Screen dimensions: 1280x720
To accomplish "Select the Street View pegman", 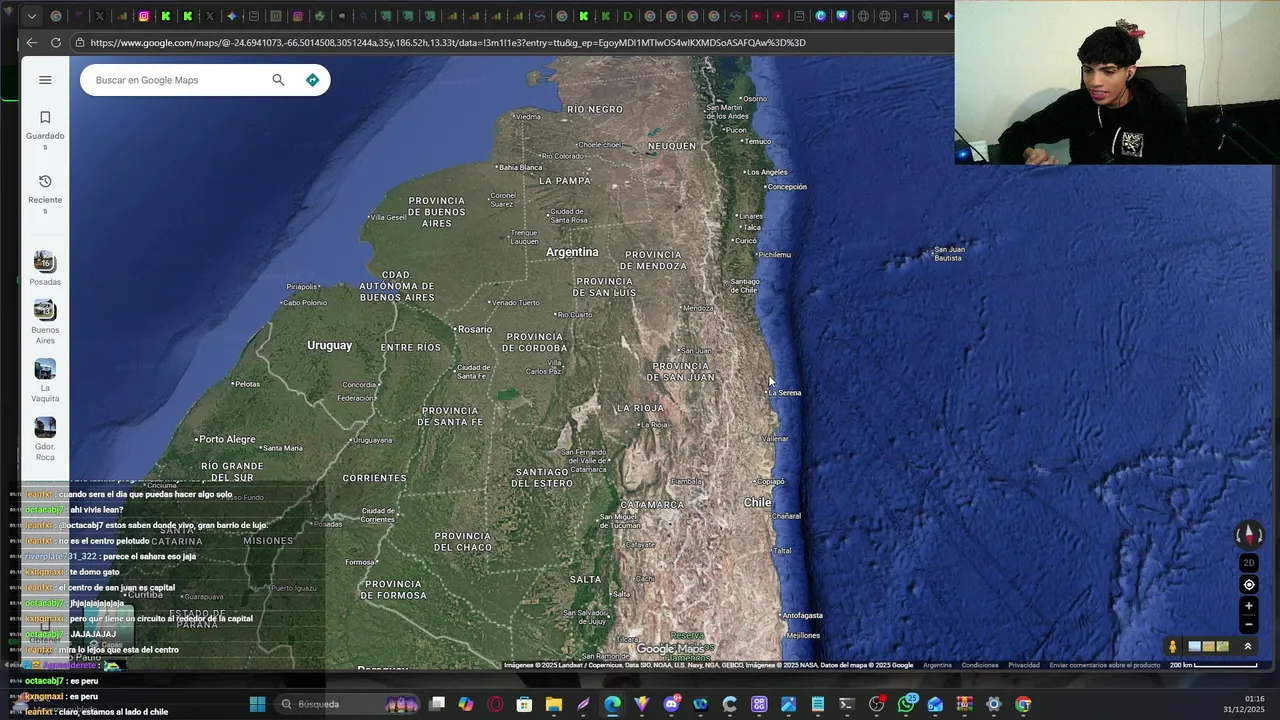I will point(1173,646).
